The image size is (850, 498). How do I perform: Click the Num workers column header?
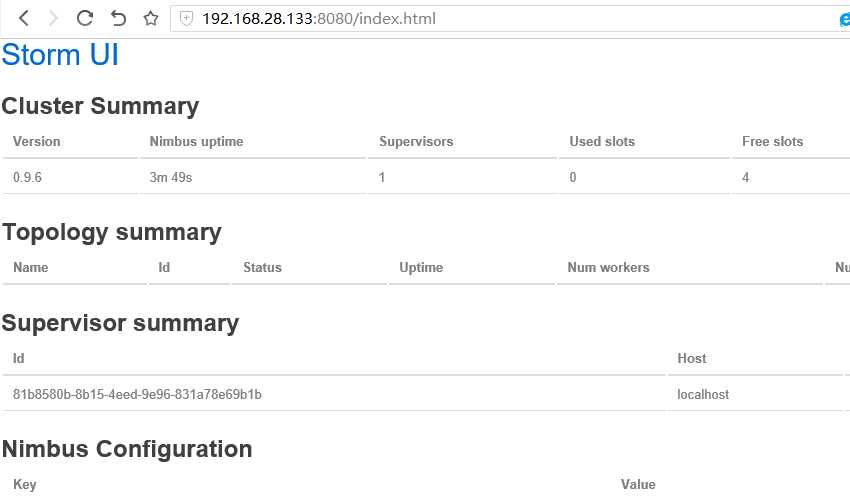click(608, 268)
